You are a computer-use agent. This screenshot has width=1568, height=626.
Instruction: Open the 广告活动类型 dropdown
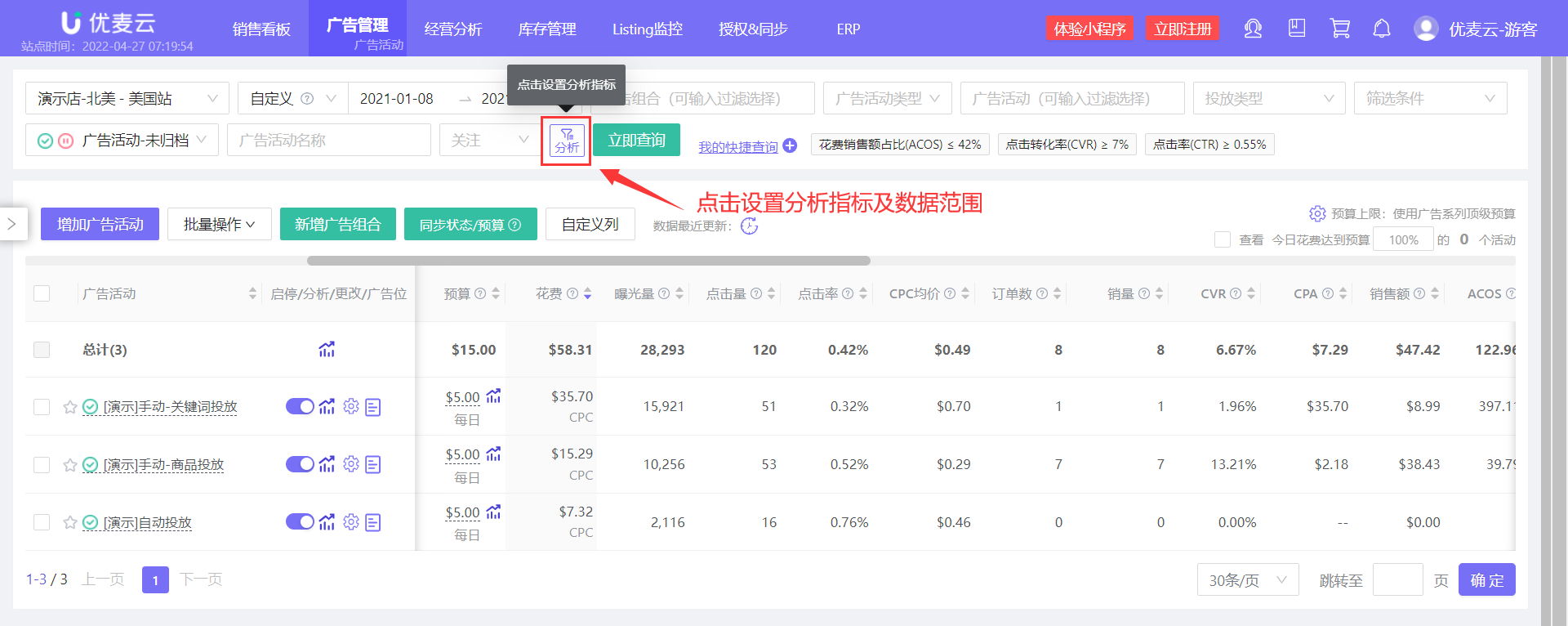click(887, 98)
